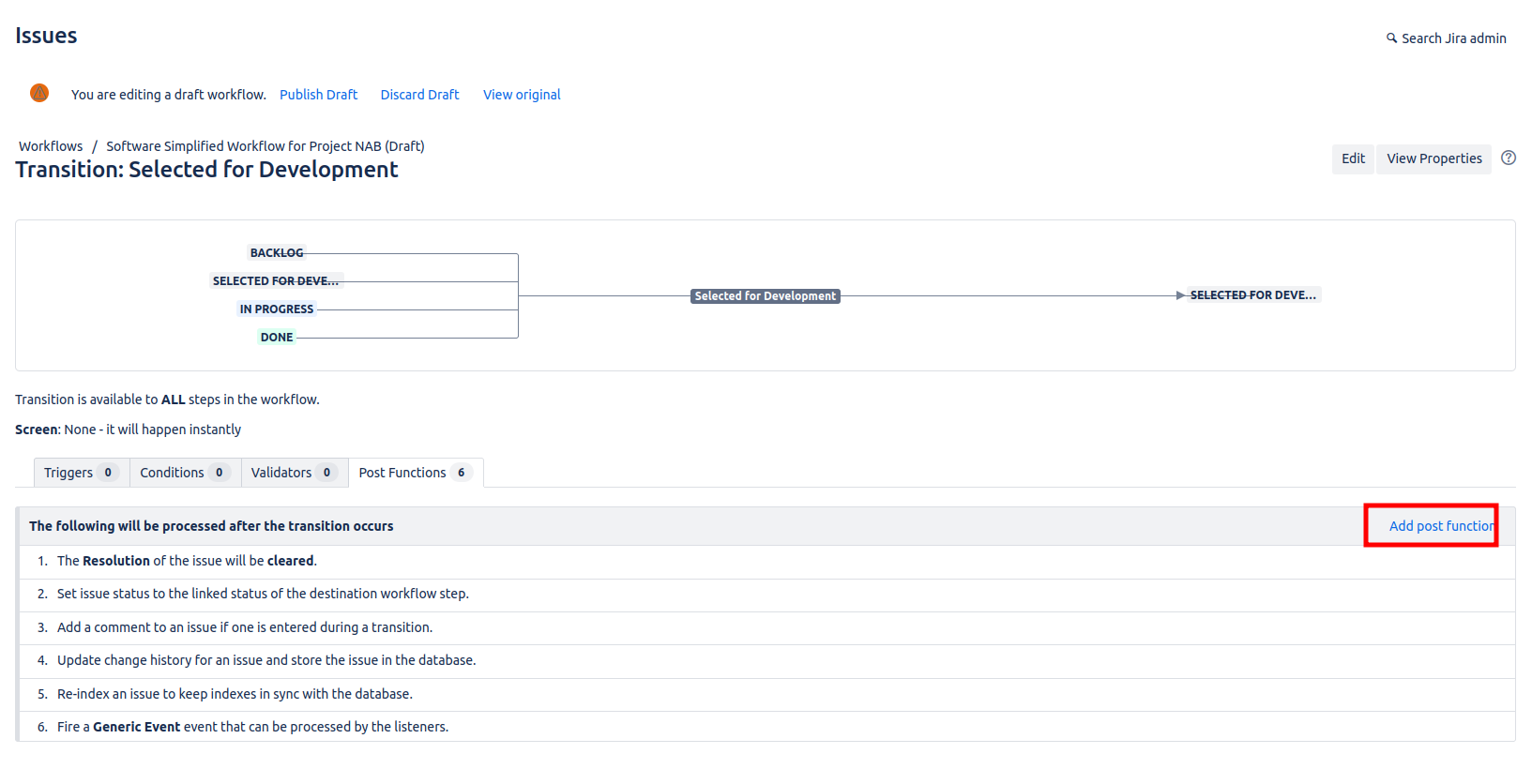Go to Workflows breadcrumb
This screenshot has width=1532, height=784.
coord(51,146)
